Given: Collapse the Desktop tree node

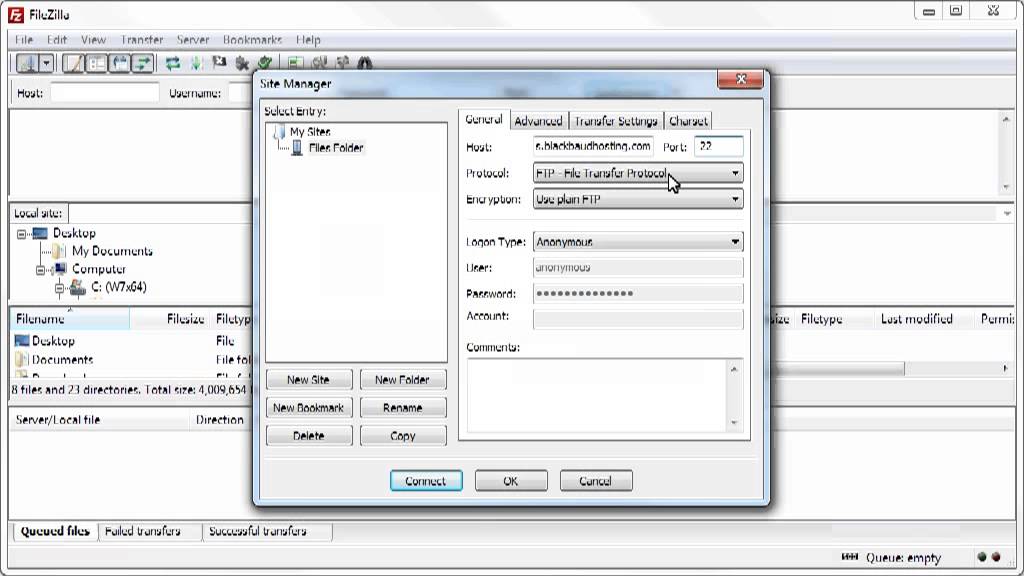Looking at the screenshot, I should (22, 234).
